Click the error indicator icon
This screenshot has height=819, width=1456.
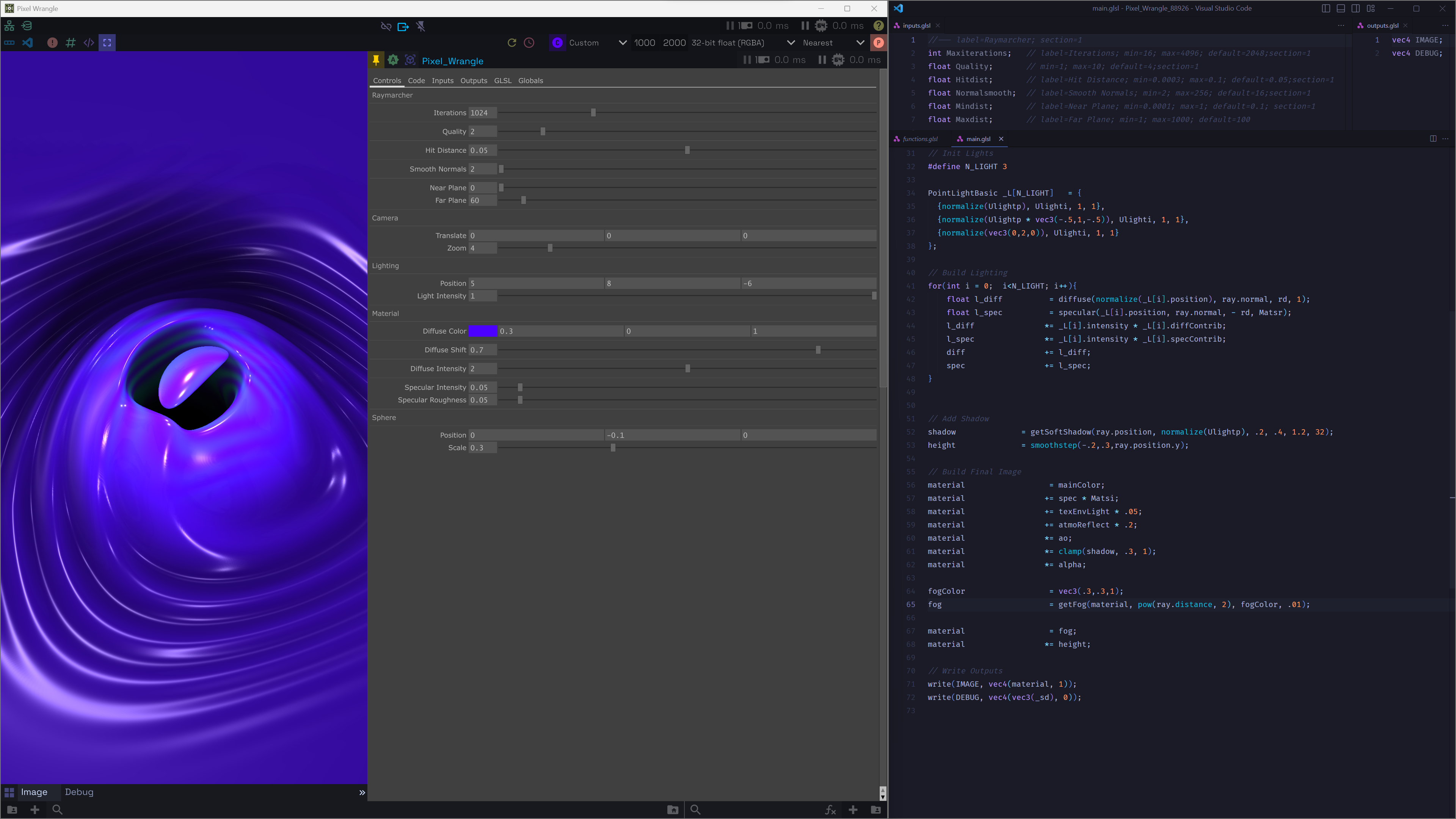[52, 42]
